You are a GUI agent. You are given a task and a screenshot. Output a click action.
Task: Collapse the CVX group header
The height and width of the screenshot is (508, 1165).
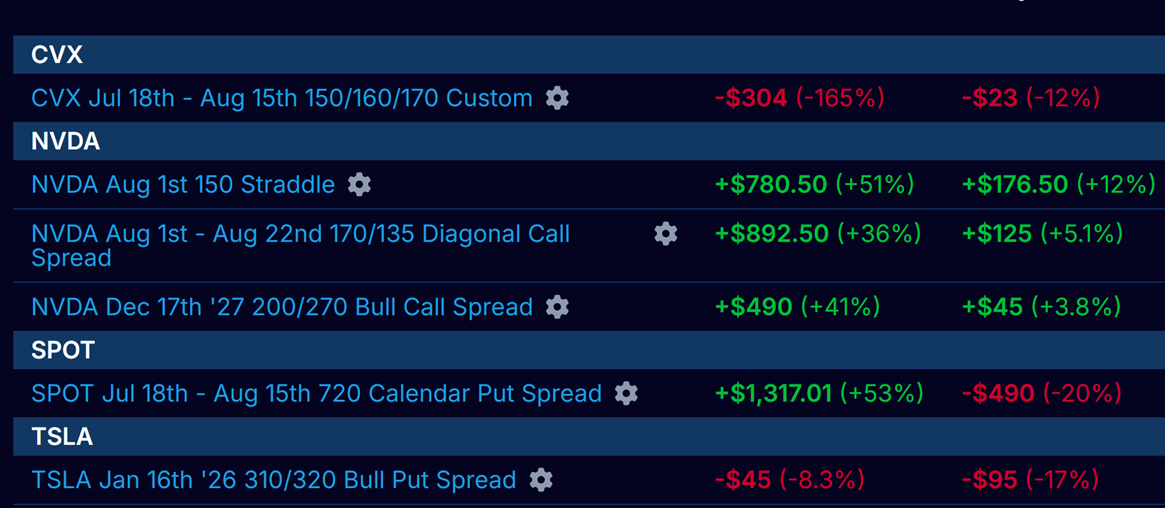(x=588, y=54)
